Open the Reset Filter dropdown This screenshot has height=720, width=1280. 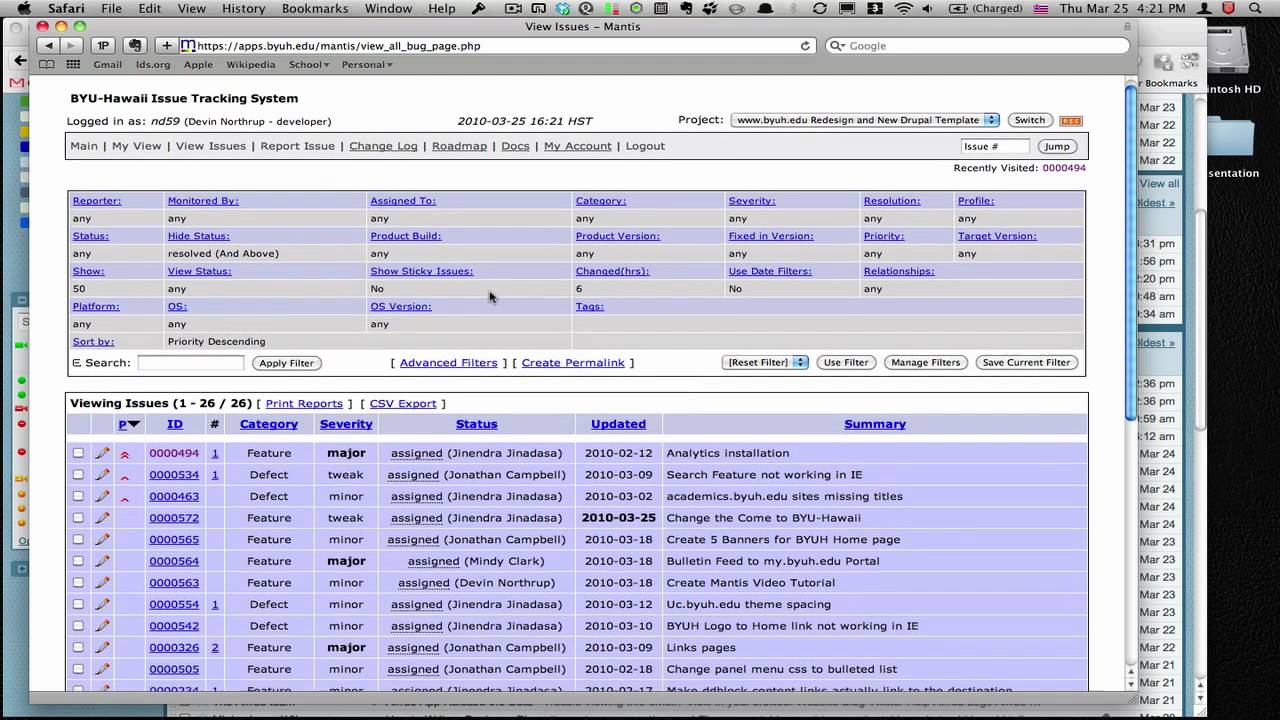pos(765,363)
